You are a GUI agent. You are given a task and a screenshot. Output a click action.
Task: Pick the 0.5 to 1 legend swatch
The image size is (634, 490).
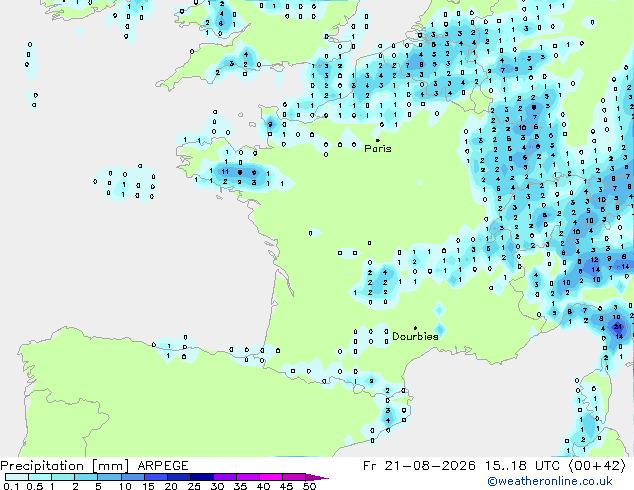point(40,477)
